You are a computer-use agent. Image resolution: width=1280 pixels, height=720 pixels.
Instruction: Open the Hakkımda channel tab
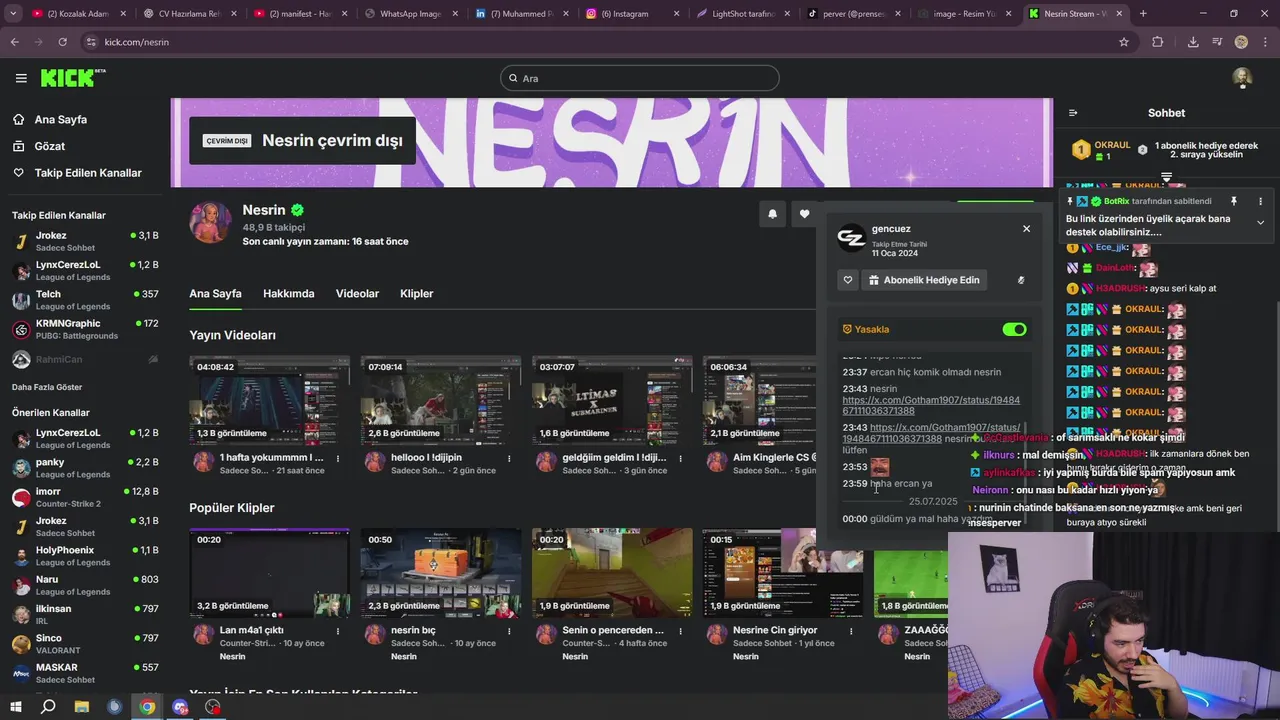click(288, 294)
